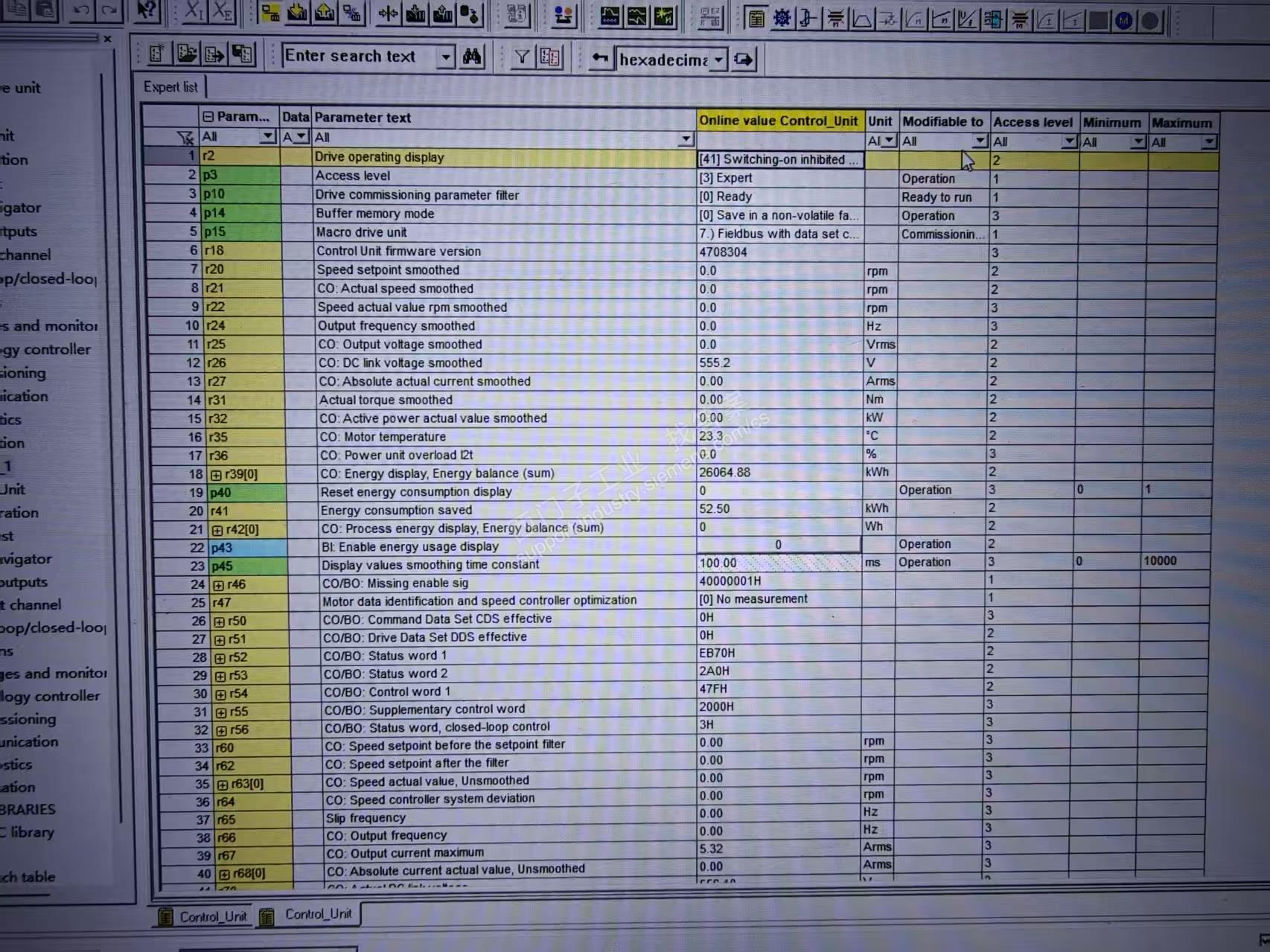This screenshot has height=952, width=1270.
Task: Open the Access level filter dropdown
Action: (1070, 141)
